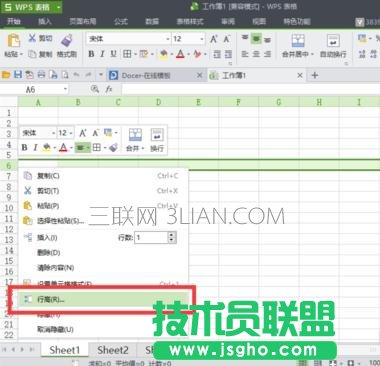Open the Page Layout (页面布局) ribbon tab
Viewport: 380px width, 366px height.
(x=83, y=22)
